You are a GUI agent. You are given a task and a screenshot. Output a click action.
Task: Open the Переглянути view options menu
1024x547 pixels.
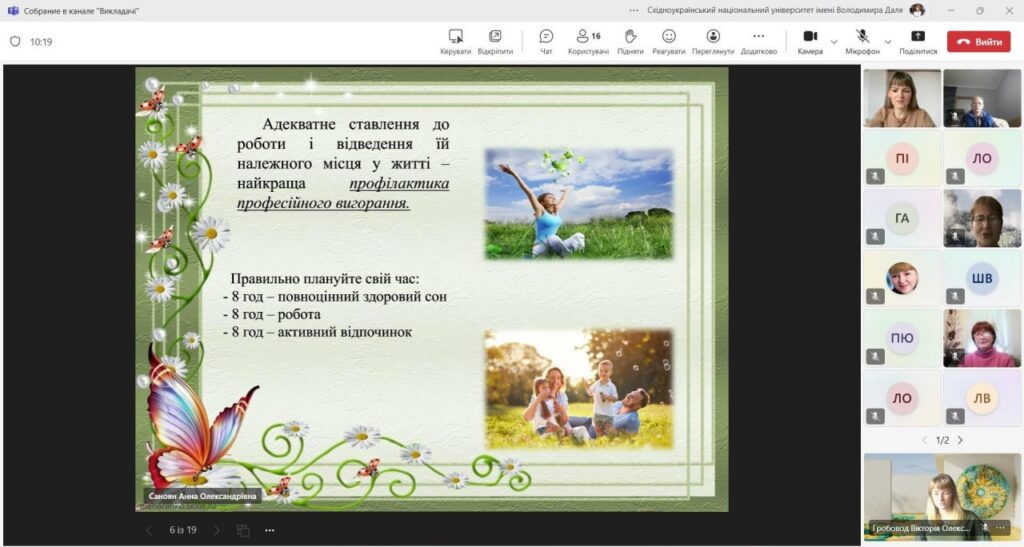click(x=713, y=37)
